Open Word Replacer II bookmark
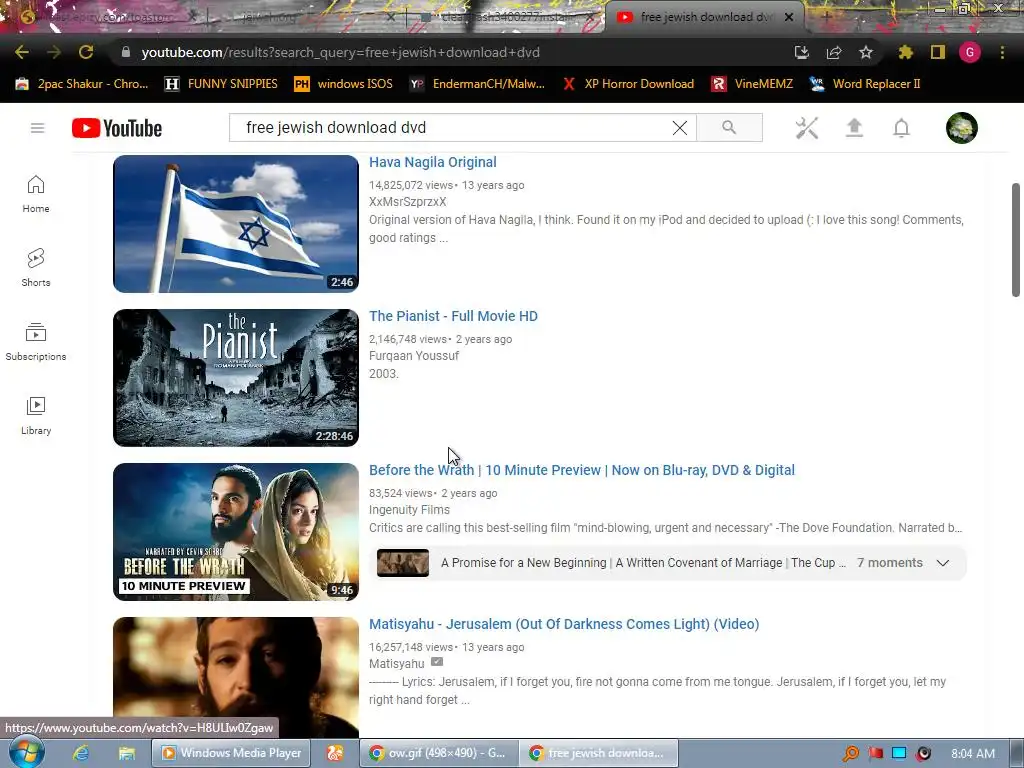 point(865,84)
